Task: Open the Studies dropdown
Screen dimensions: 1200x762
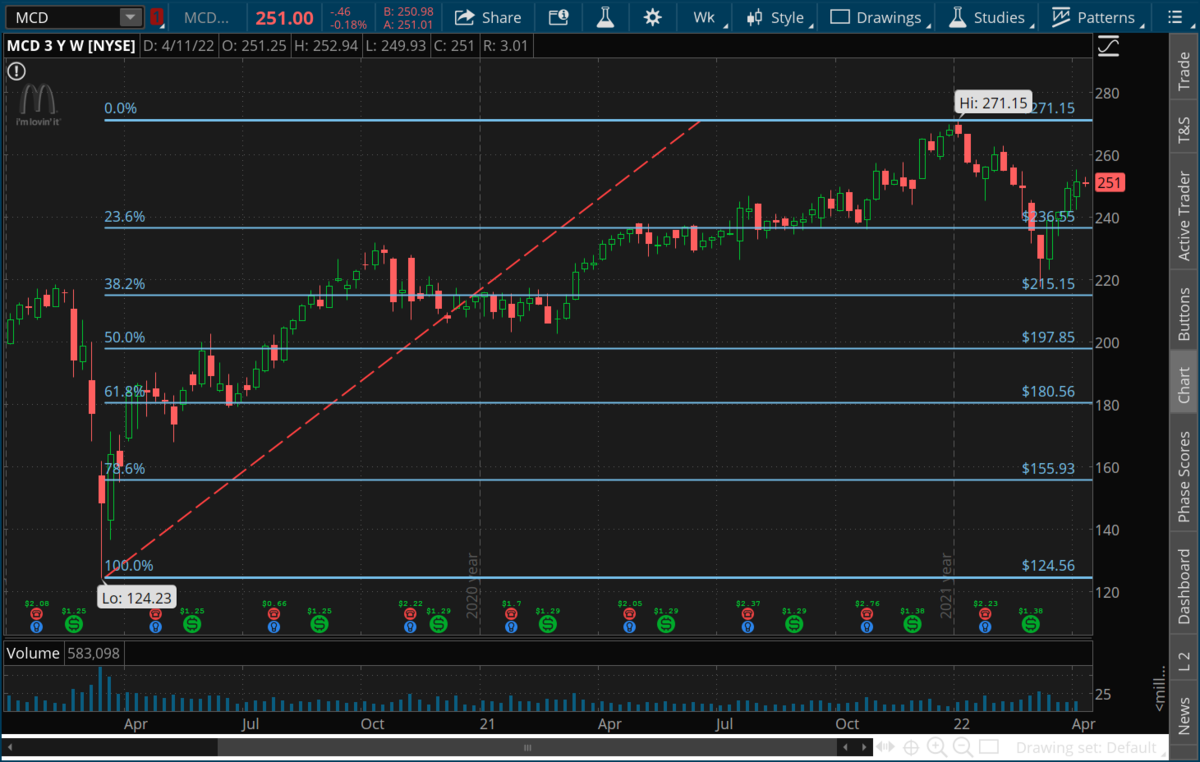Action: point(988,17)
